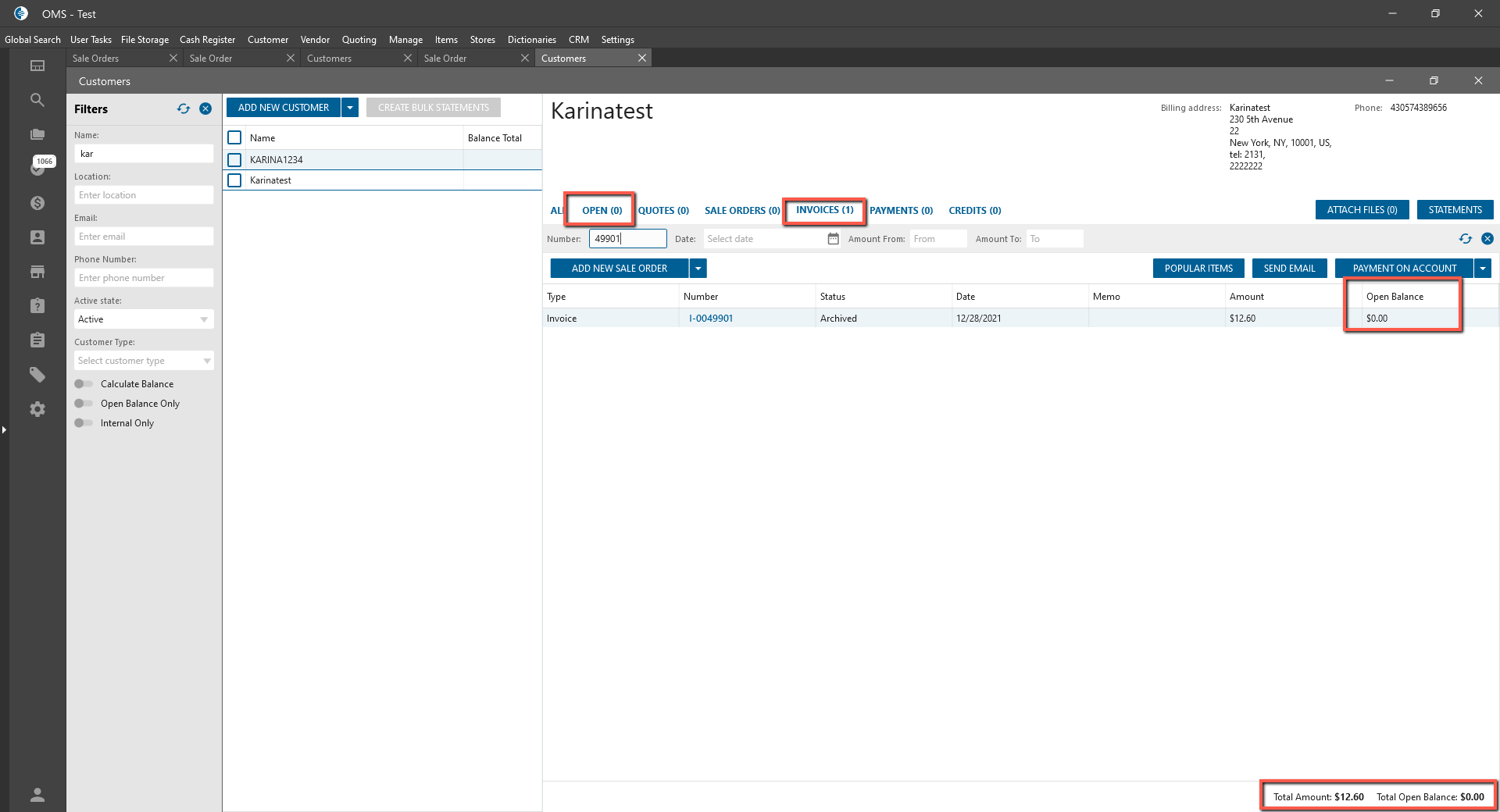This screenshot has height=812, width=1500.
Task: Click the ATTACH FILES (0) button
Action: click(x=1362, y=210)
